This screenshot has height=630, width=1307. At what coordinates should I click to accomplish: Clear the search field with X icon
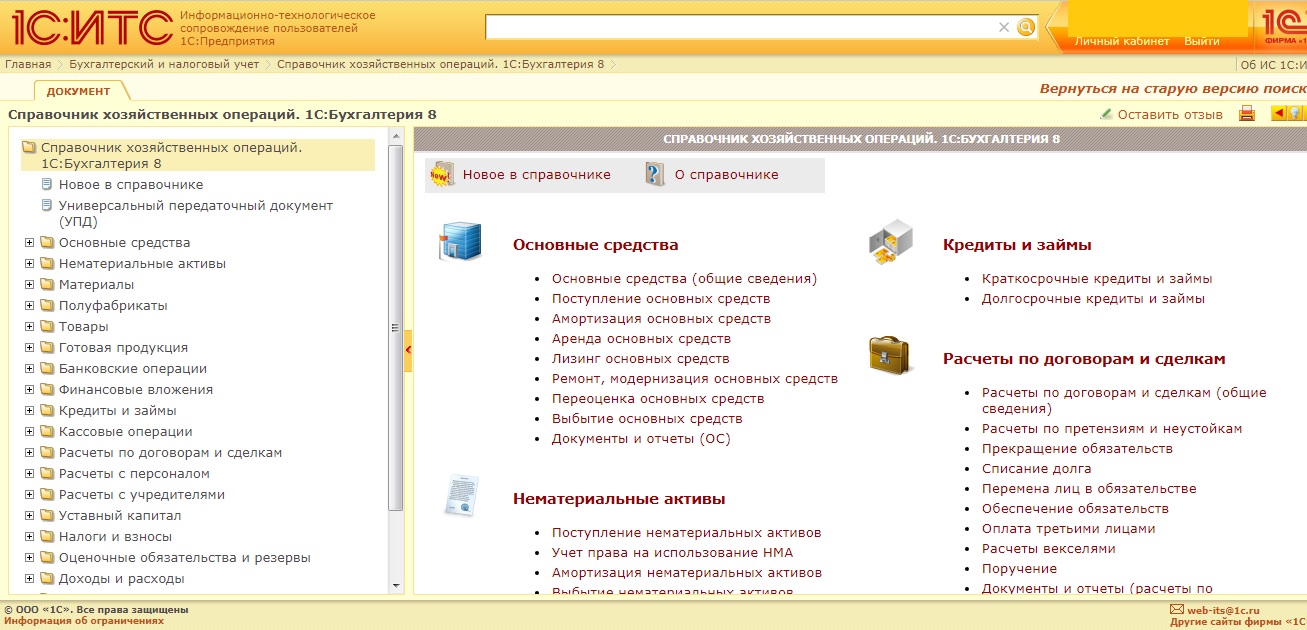pos(1004,27)
